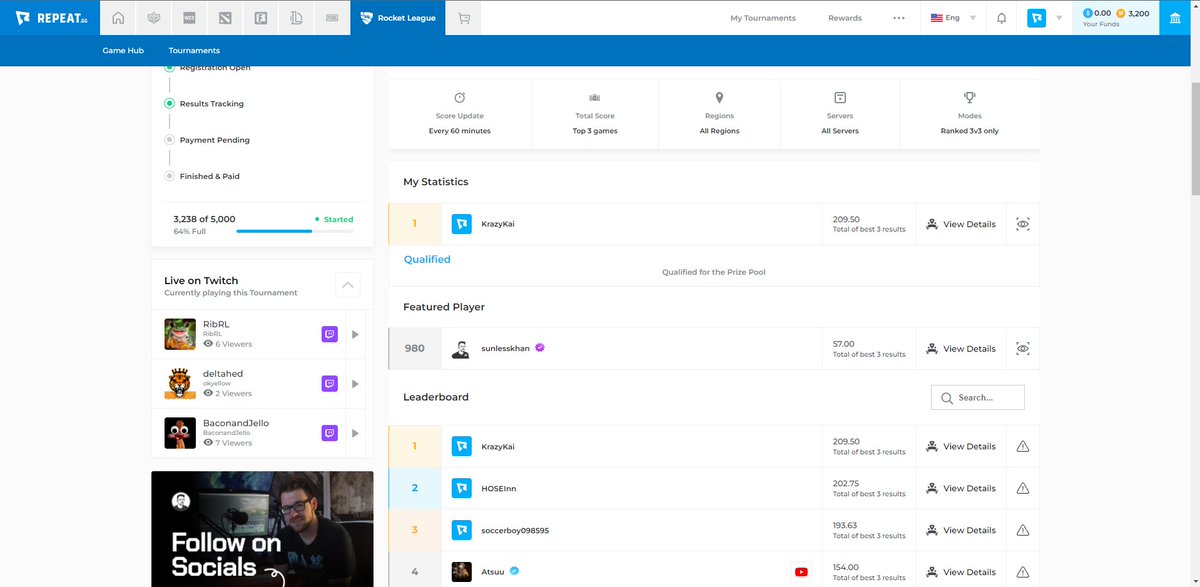The image size is (1200, 587).
Task: Click the leaderboard Search field
Action: [x=977, y=397]
